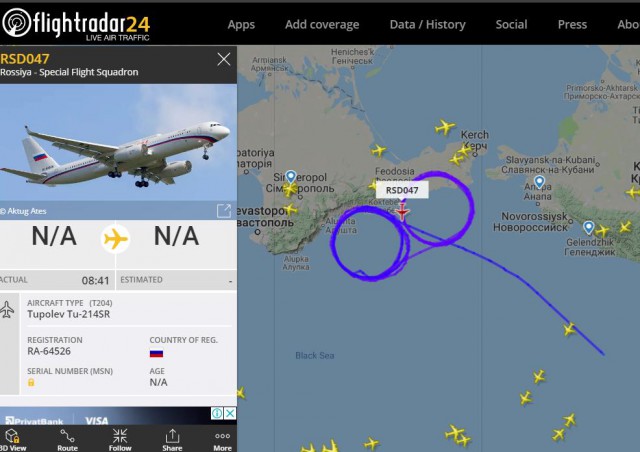Open aircraft photo in external link
The image size is (640, 452).
(x=224, y=211)
